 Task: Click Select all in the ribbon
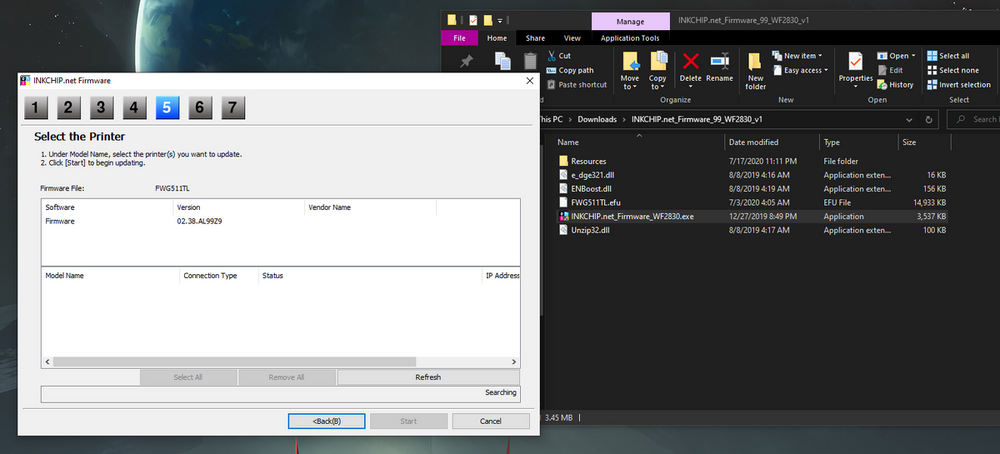coord(947,56)
